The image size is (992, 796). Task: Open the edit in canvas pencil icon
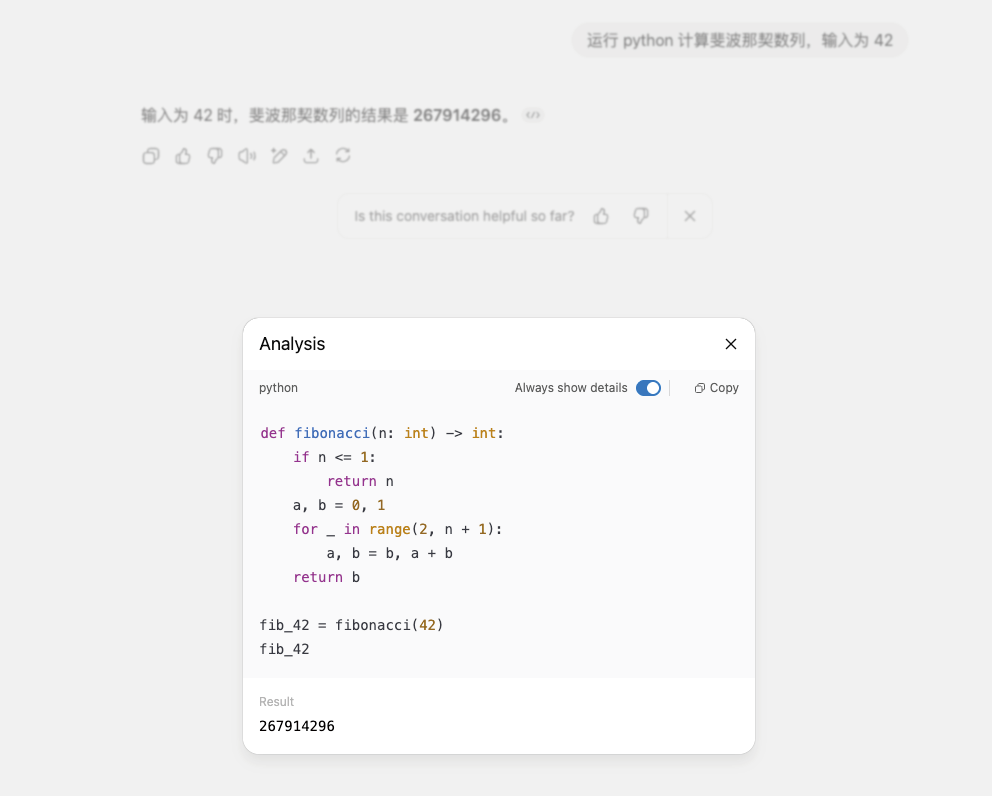(279, 156)
